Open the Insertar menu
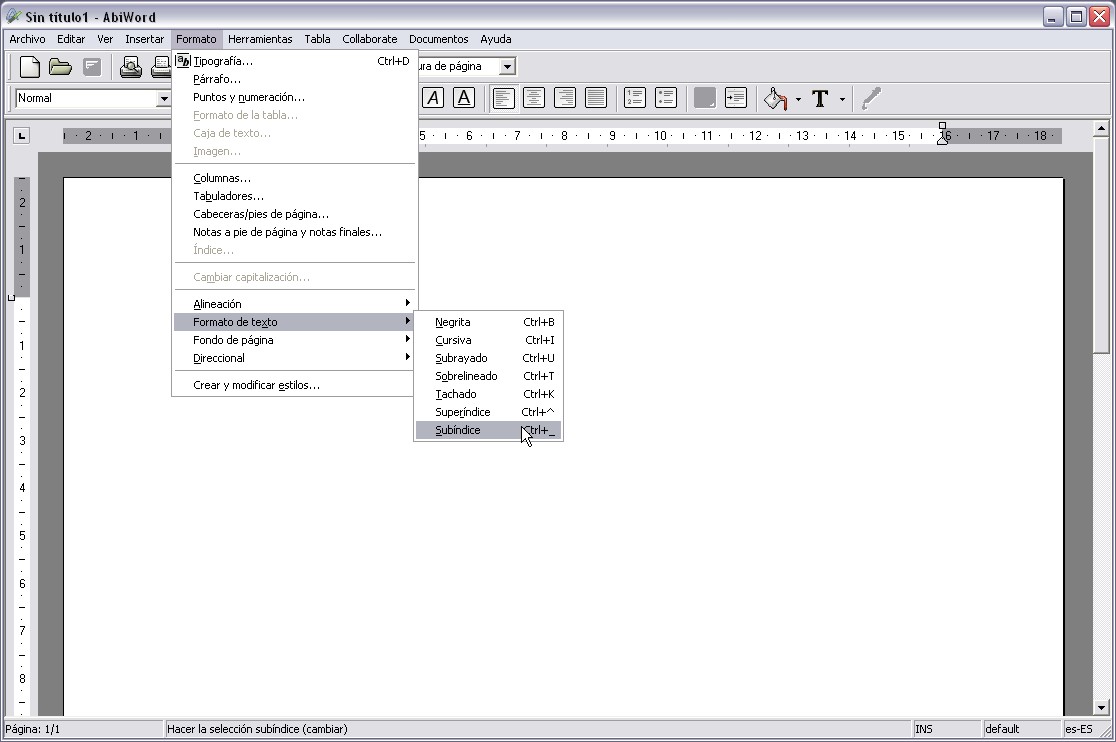Screen dimensions: 1116x742 click(x=144, y=39)
